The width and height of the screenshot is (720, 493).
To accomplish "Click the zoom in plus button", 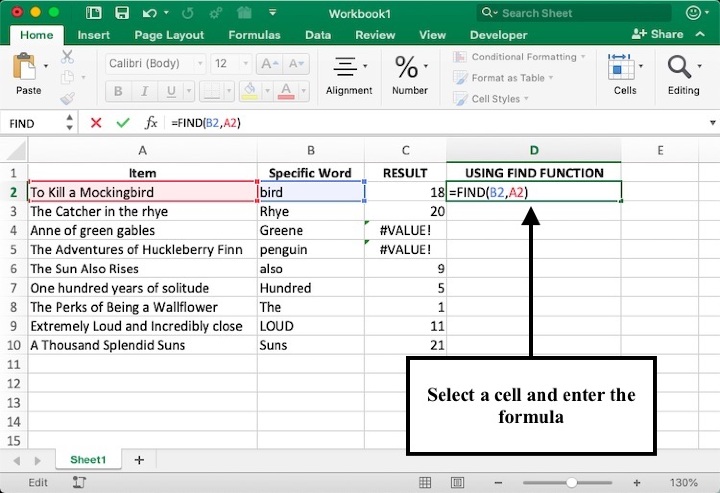I will coord(636,482).
